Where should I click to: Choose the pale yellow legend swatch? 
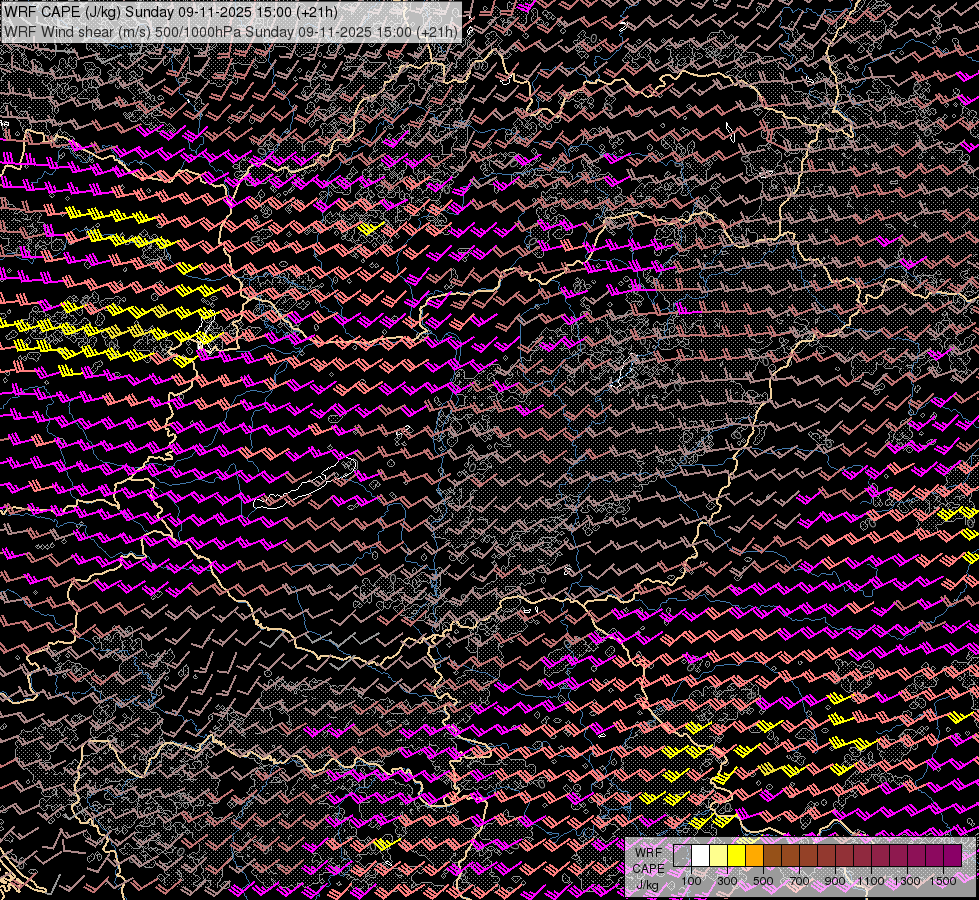tap(718, 856)
